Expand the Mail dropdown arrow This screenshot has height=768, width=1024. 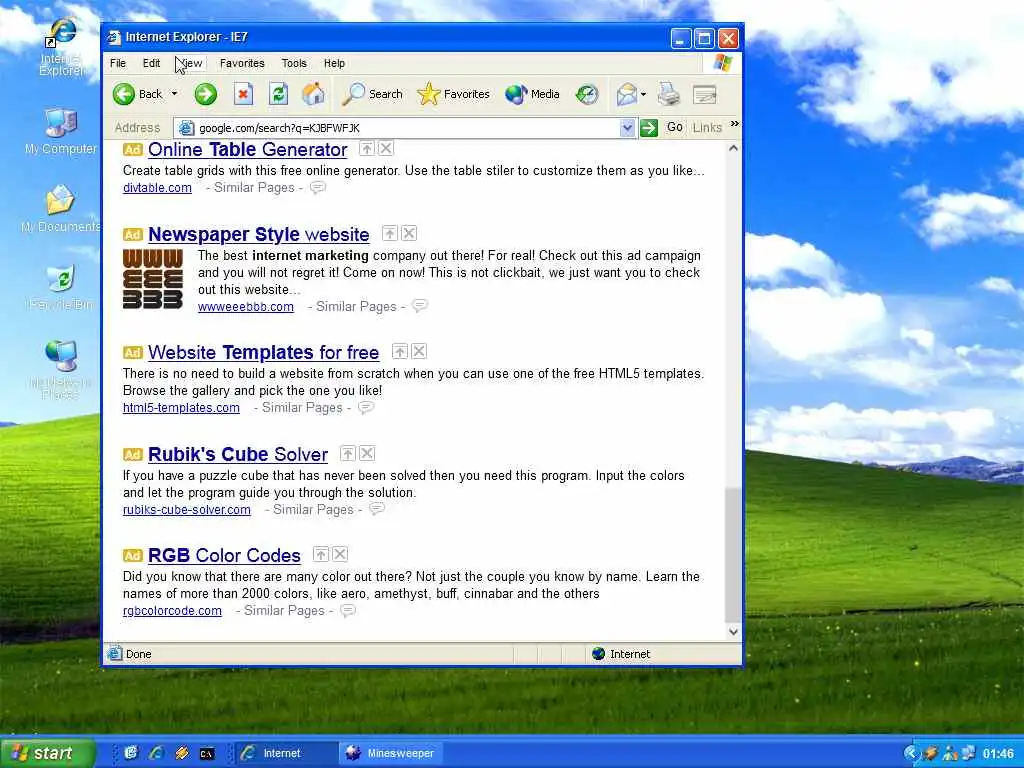click(x=643, y=94)
